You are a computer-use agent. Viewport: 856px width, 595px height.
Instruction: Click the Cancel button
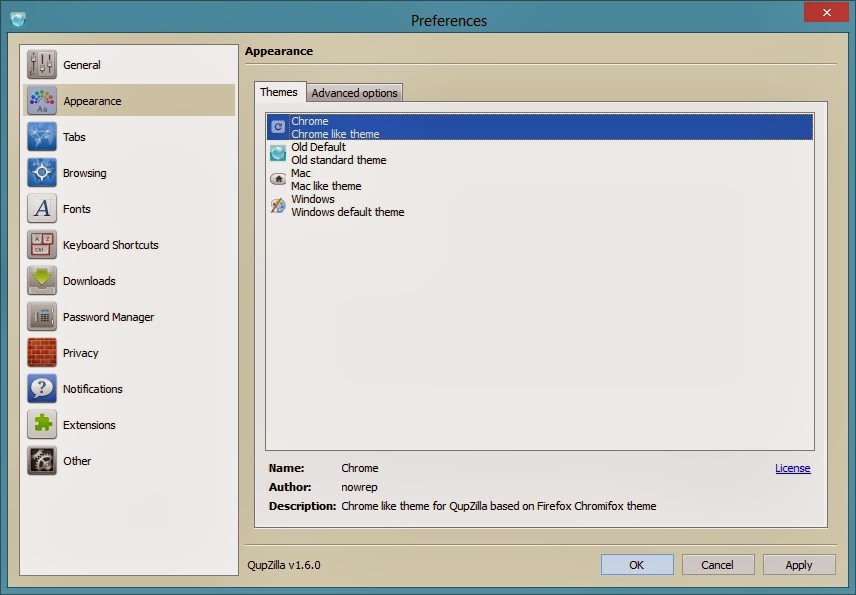718,565
